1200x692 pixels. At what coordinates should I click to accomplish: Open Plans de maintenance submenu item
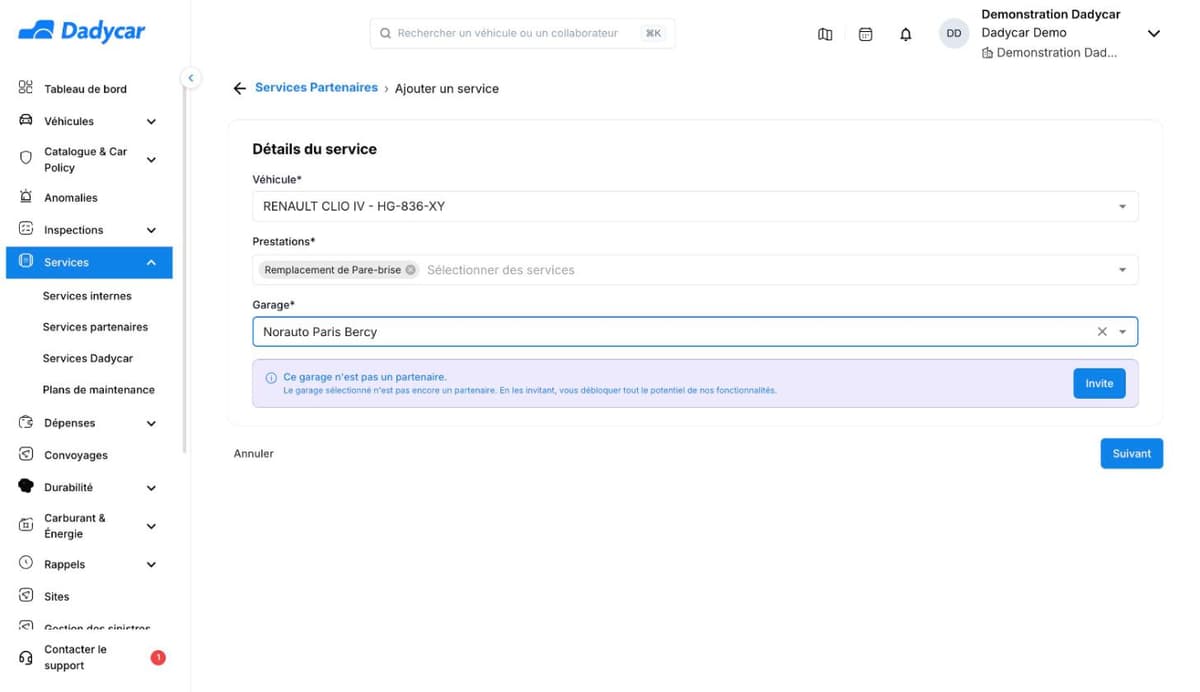[x=99, y=390]
